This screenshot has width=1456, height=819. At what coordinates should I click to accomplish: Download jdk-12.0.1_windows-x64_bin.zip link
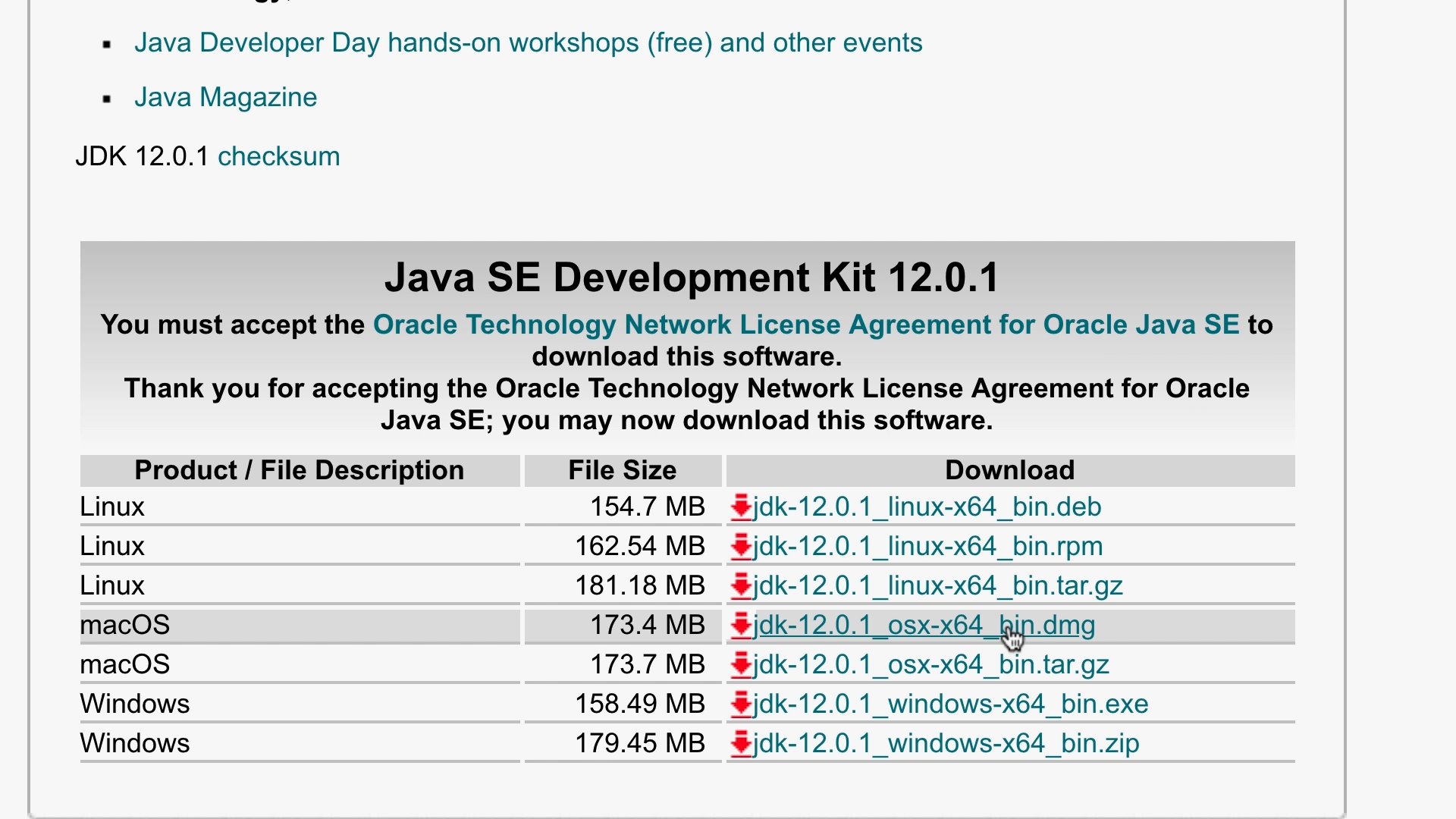click(x=946, y=743)
